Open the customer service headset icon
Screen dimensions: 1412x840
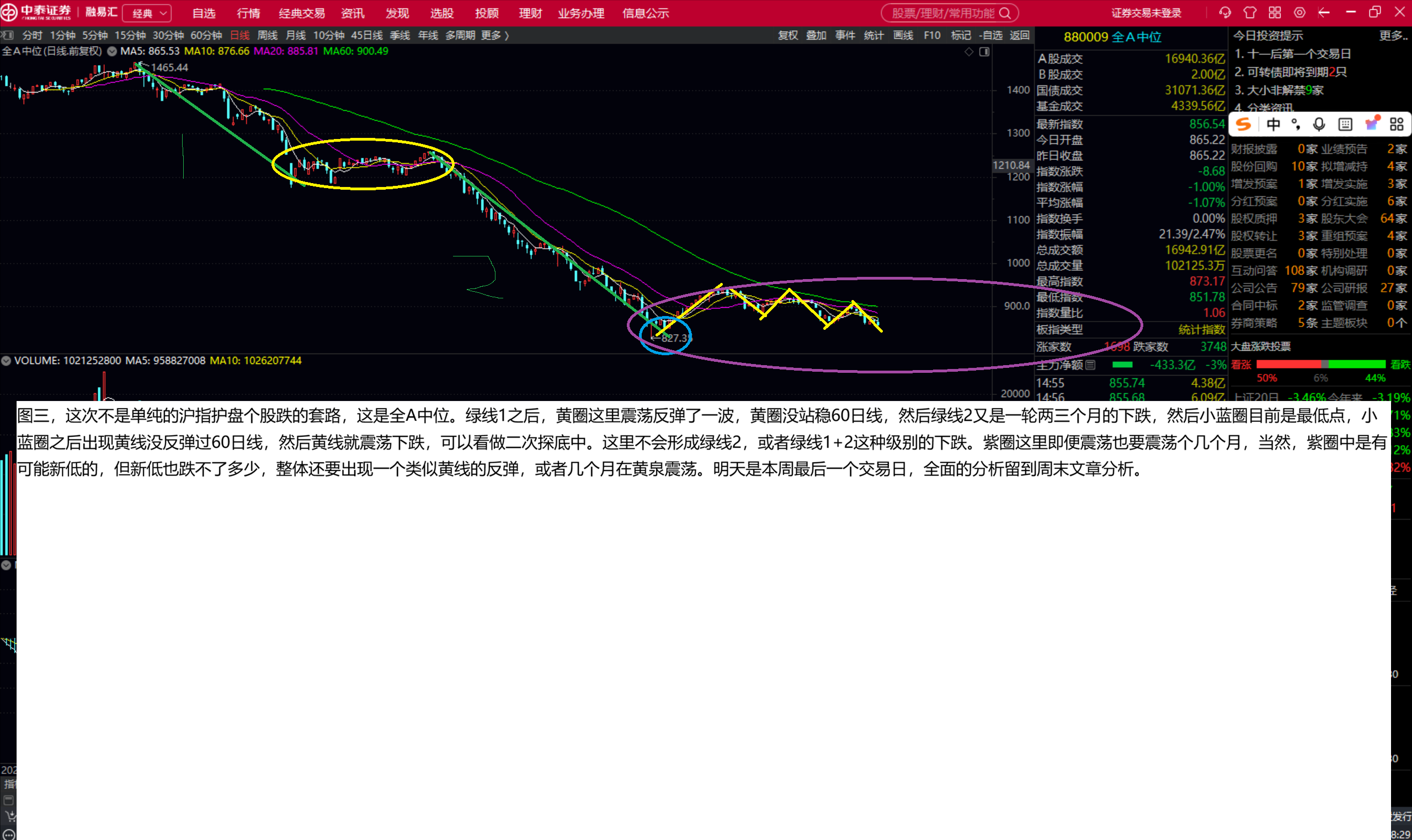(x=1224, y=13)
